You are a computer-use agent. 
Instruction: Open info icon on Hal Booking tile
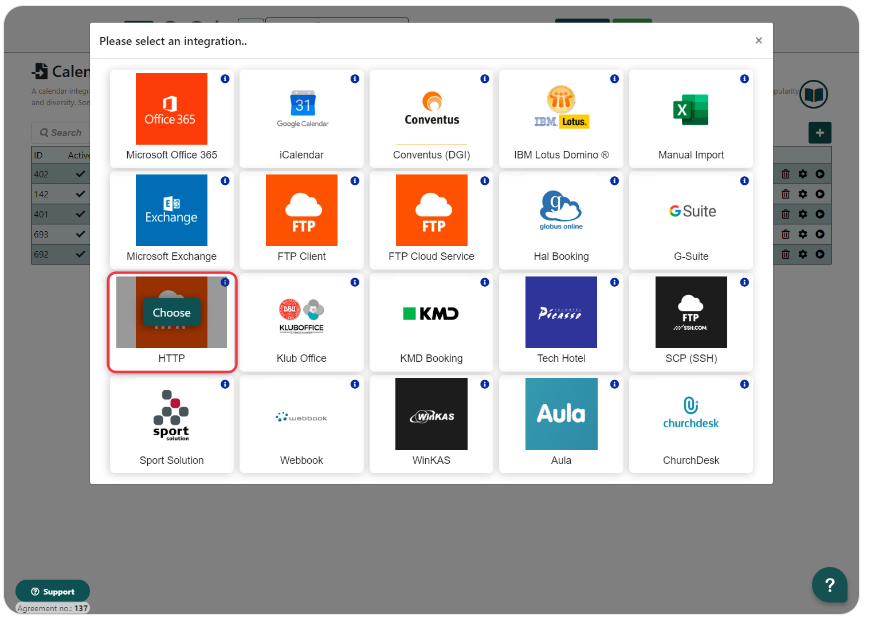614,181
